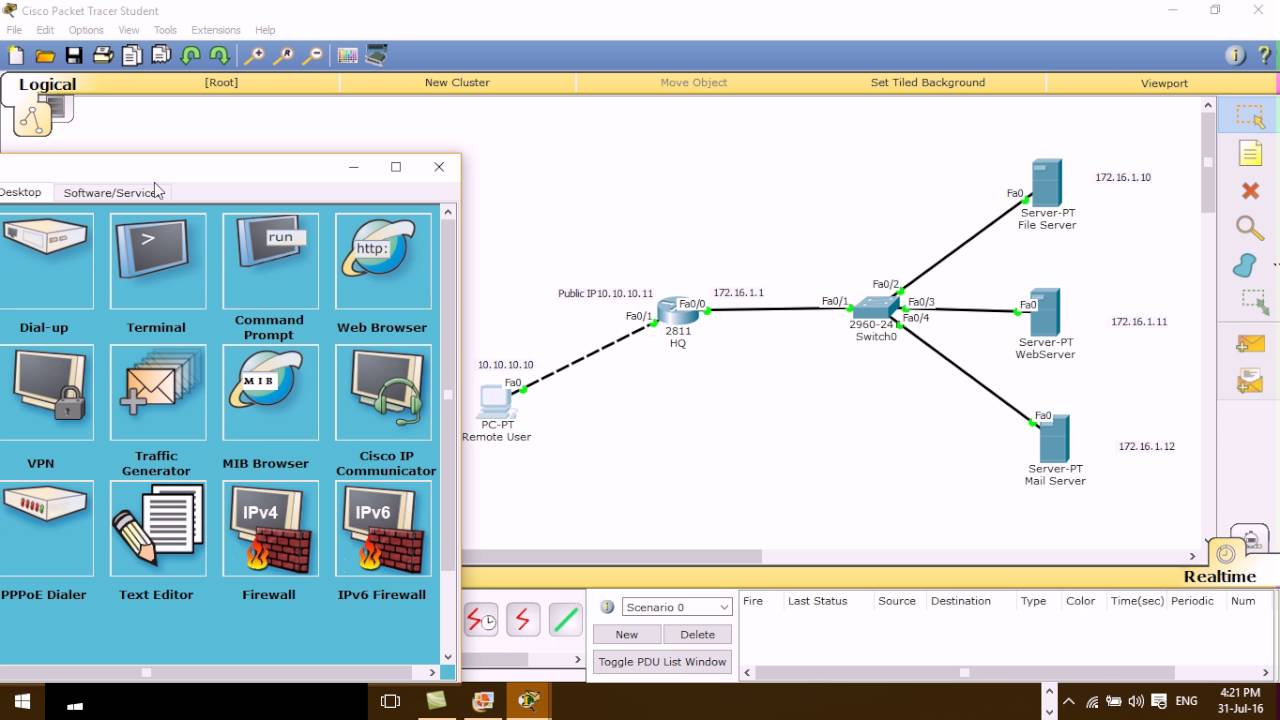
Task: Activate the red X Delete tool
Action: (1250, 190)
